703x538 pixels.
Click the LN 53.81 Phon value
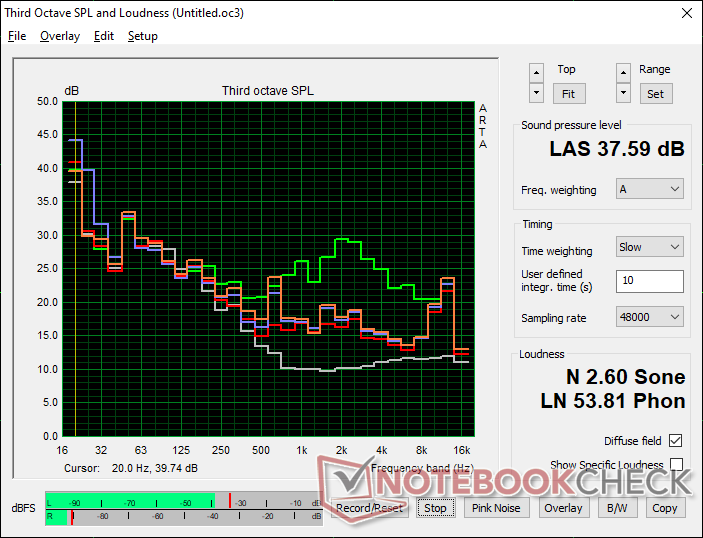tap(613, 401)
